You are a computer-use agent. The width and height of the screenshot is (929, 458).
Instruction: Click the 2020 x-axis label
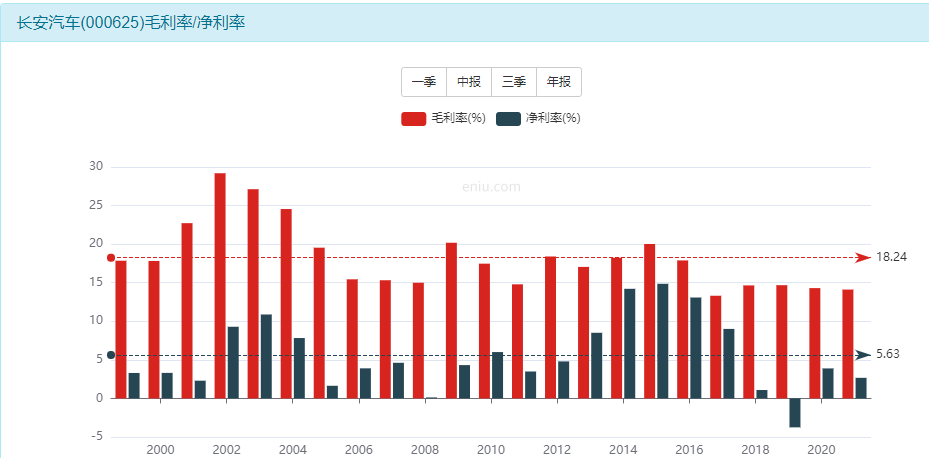[x=822, y=450]
